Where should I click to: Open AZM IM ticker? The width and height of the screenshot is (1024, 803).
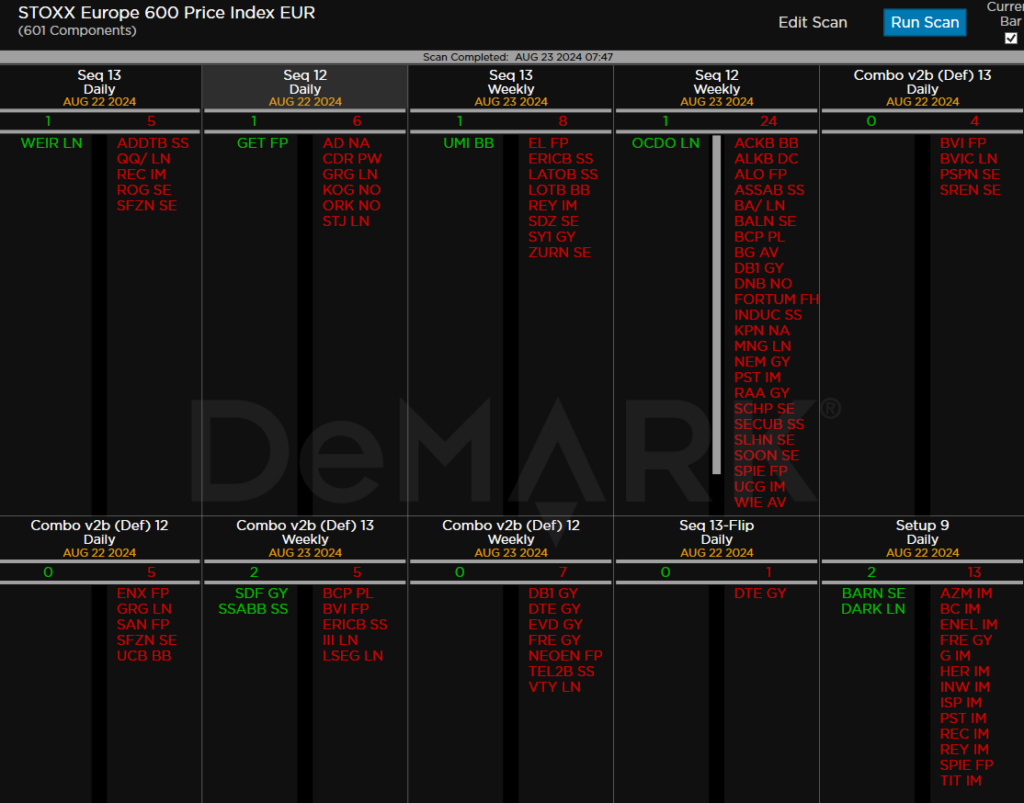click(x=966, y=593)
